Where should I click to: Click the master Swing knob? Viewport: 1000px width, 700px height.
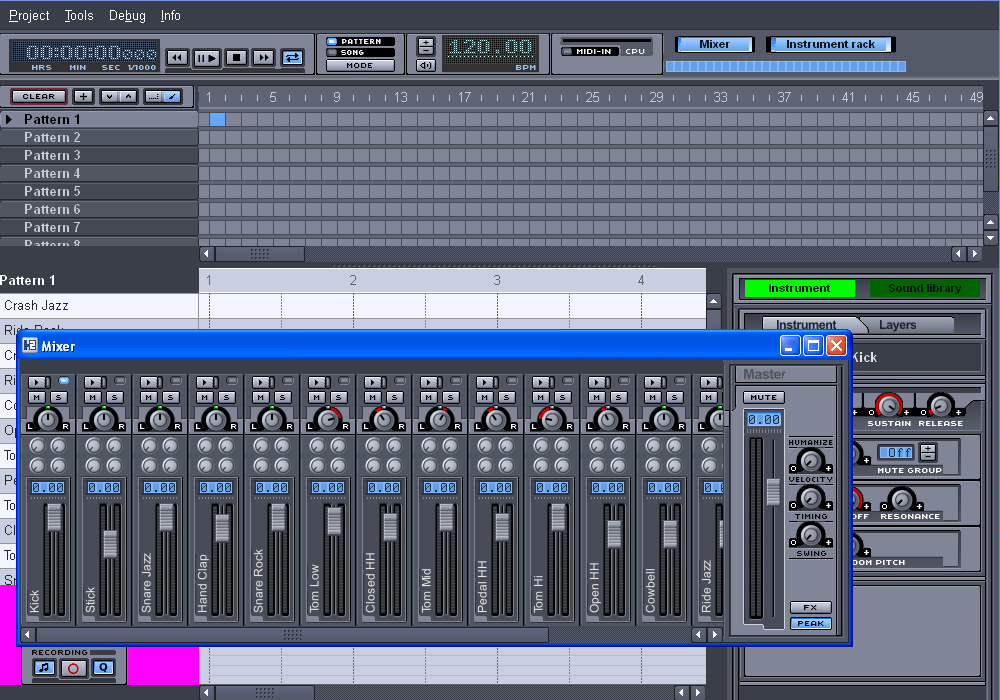coord(811,534)
